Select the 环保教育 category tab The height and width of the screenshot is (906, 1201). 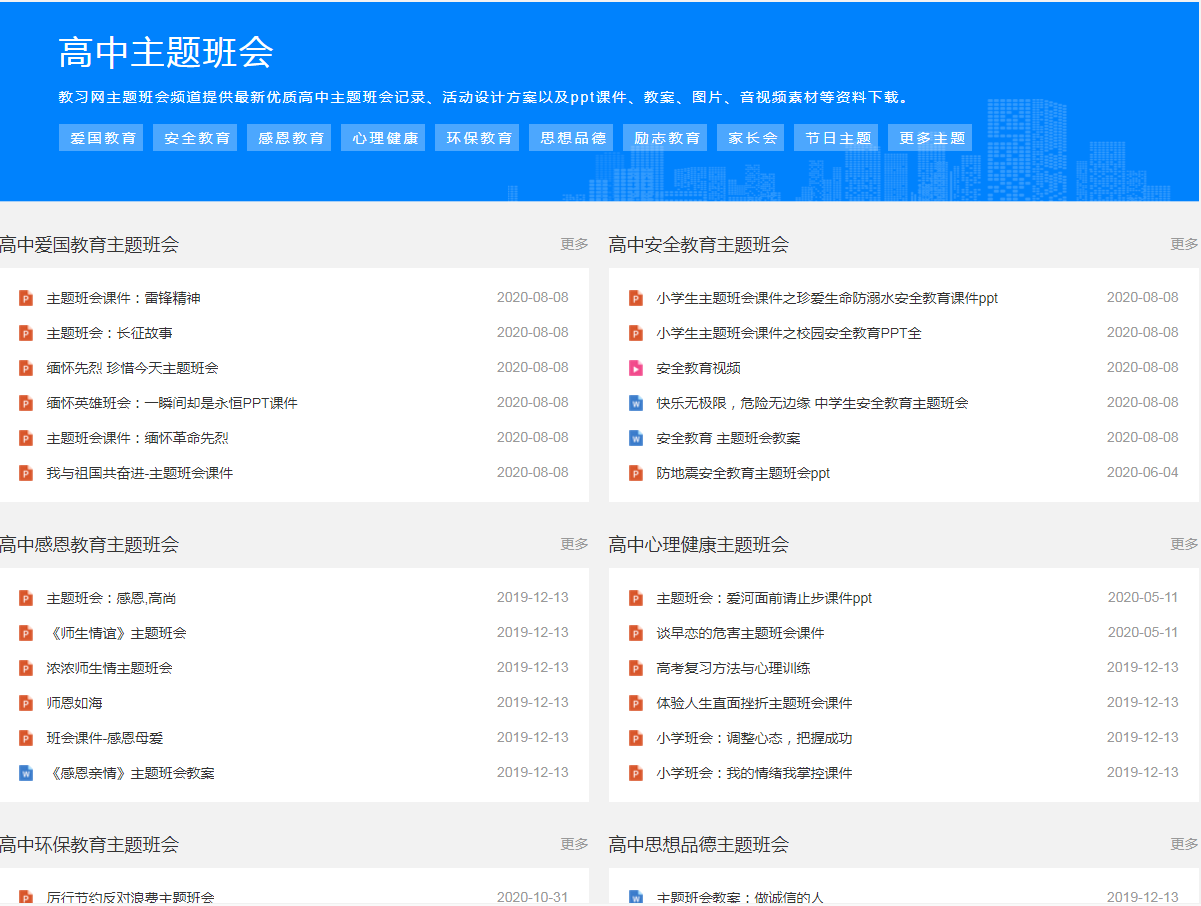coord(477,138)
